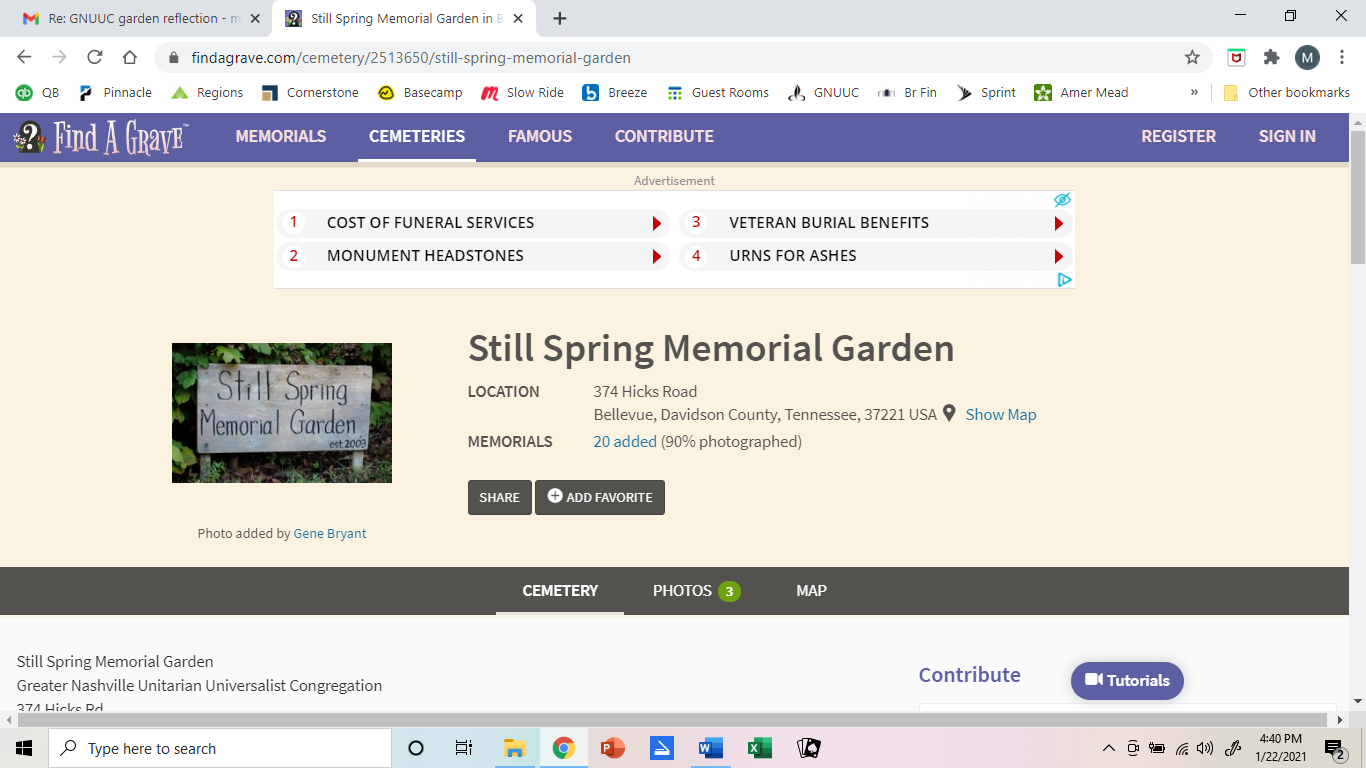Image resolution: width=1366 pixels, height=768 pixels.
Task: Open the Tutorials button
Action: point(1127,680)
